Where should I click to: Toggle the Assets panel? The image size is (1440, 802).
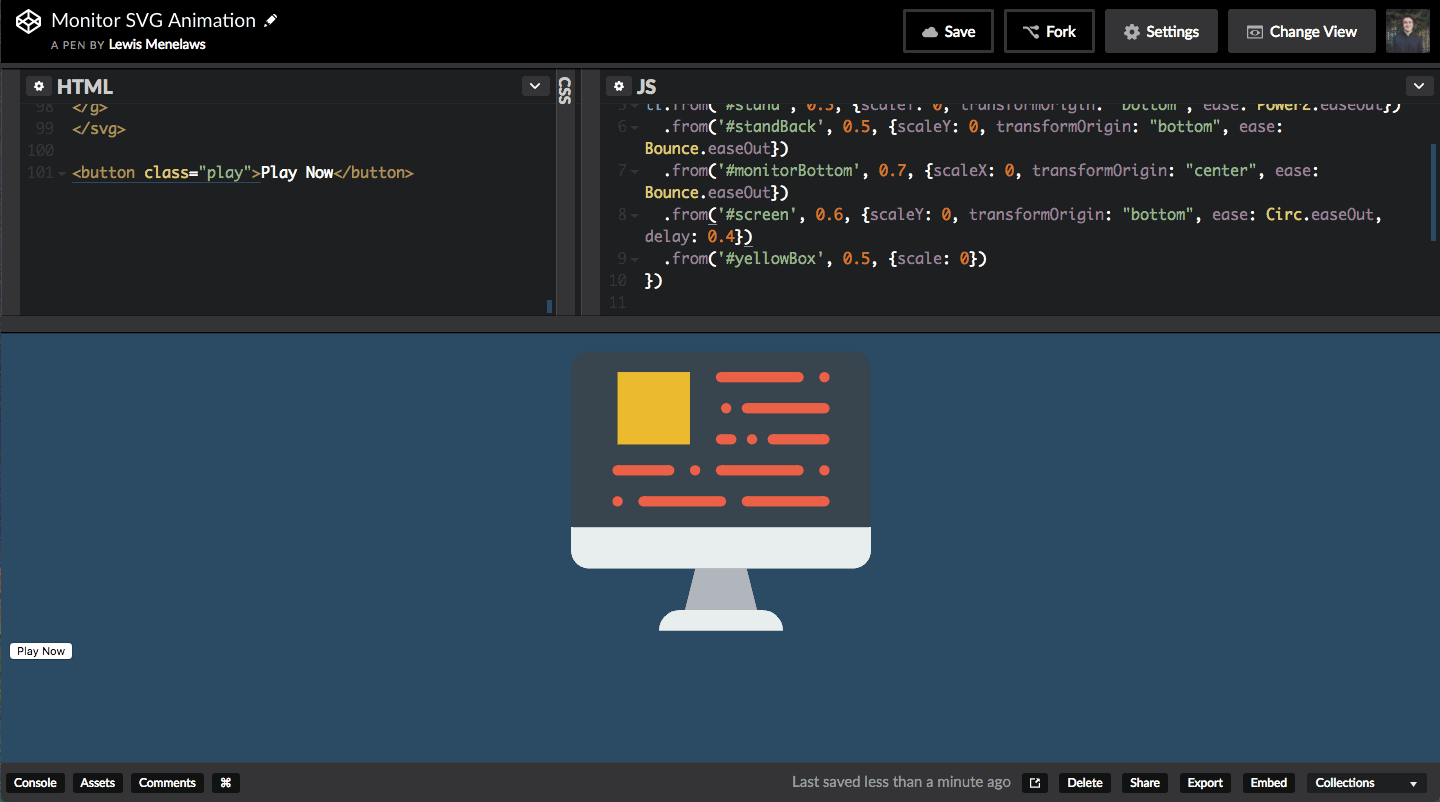click(97, 782)
